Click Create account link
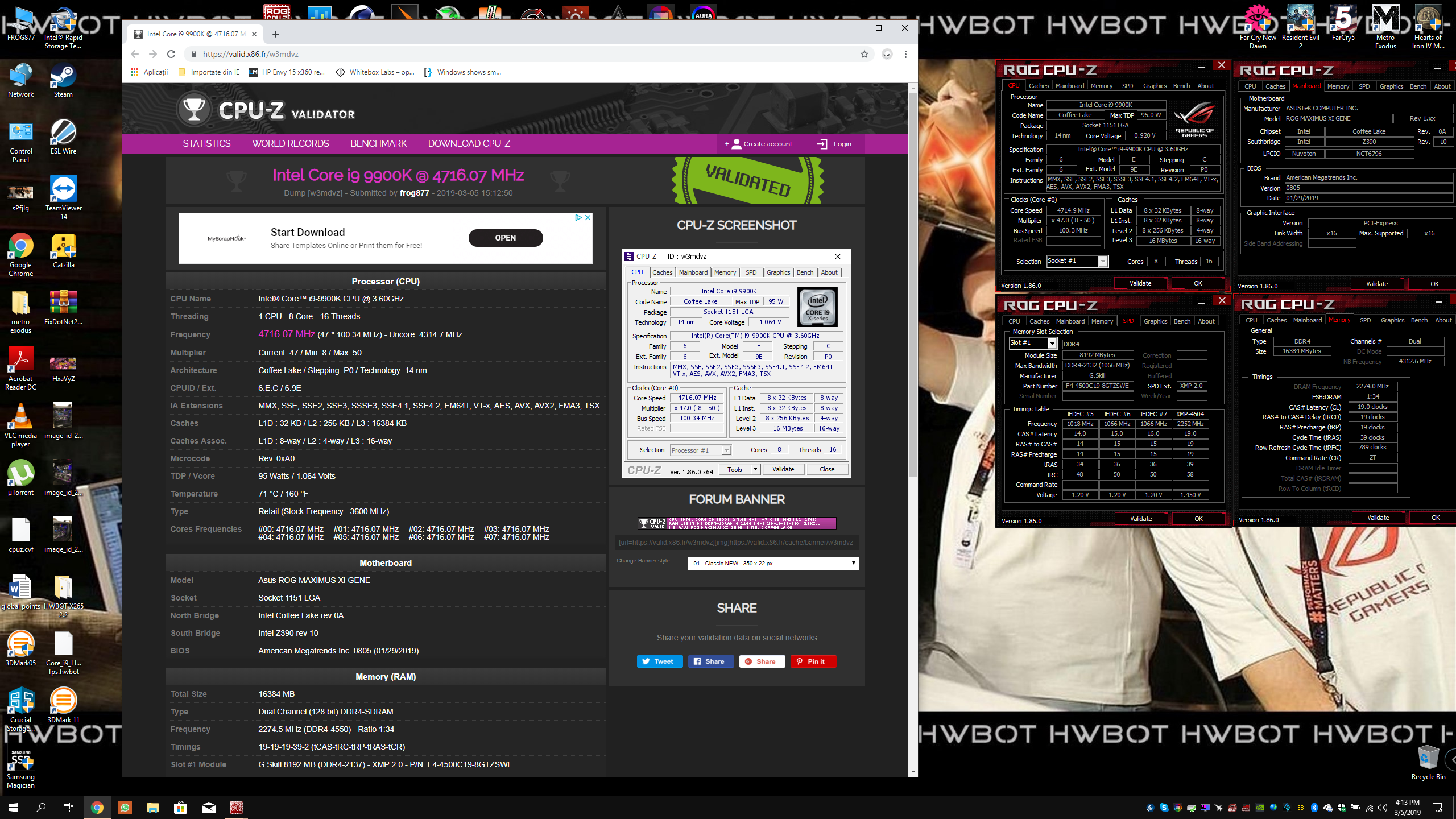 tap(759, 144)
